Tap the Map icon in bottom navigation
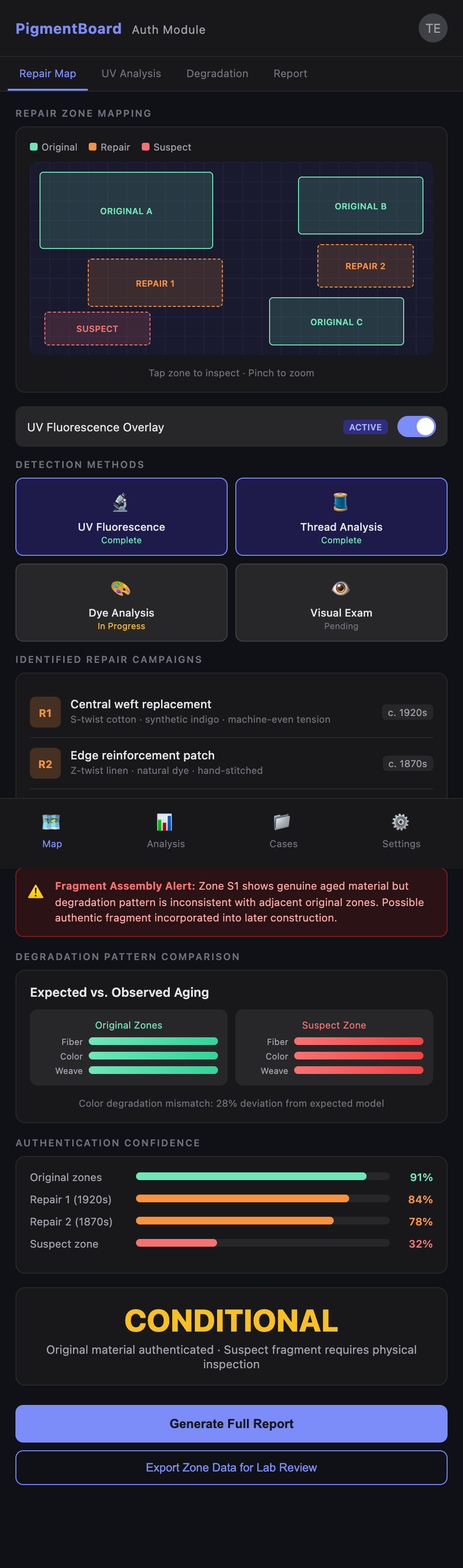The height and width of the screenshot is (1568, 463). pos(52,821)
